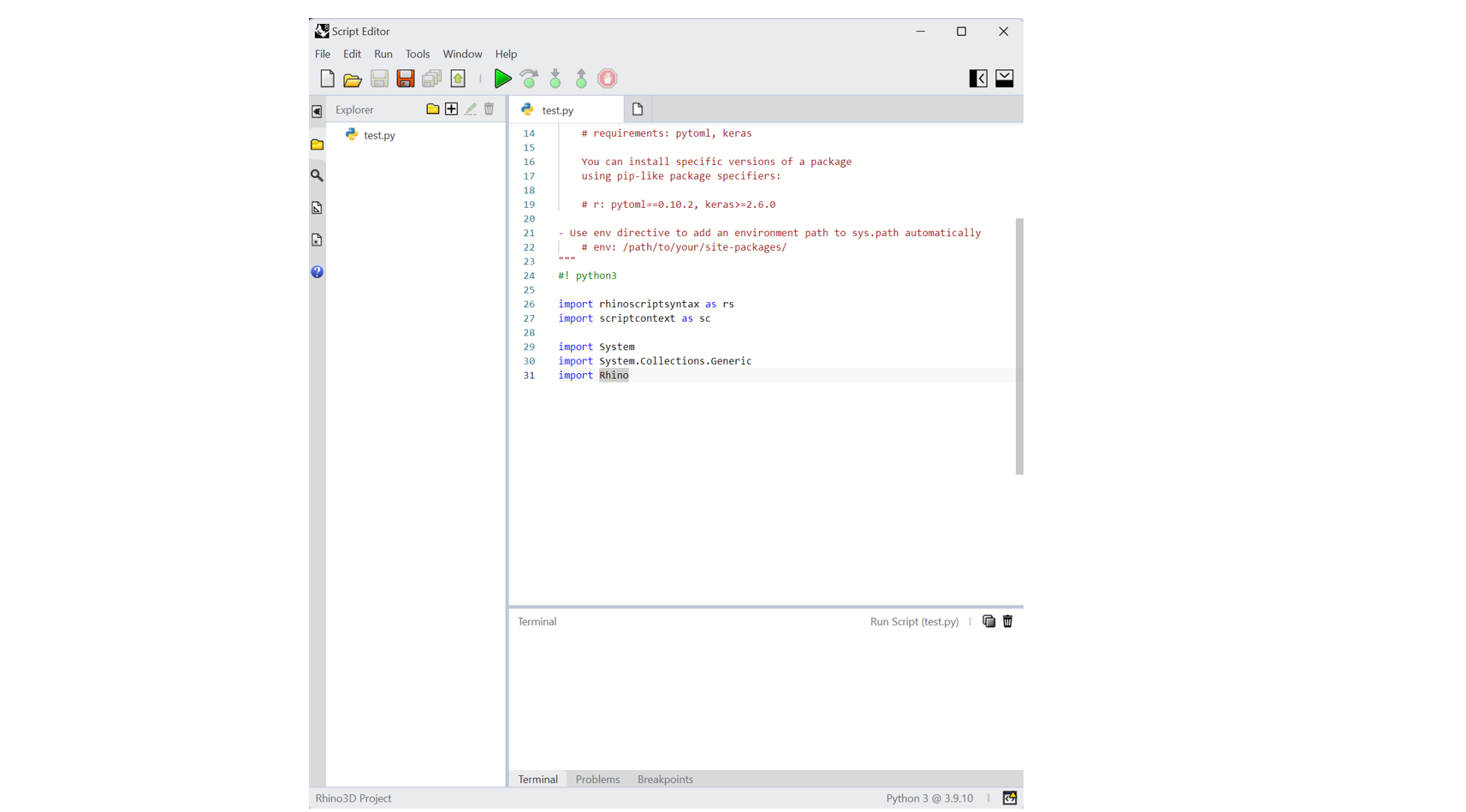This screenshot has height=812, width=1466.
Task: Clear the terminal with the trash icon
Action: [x=1007, y=621]
